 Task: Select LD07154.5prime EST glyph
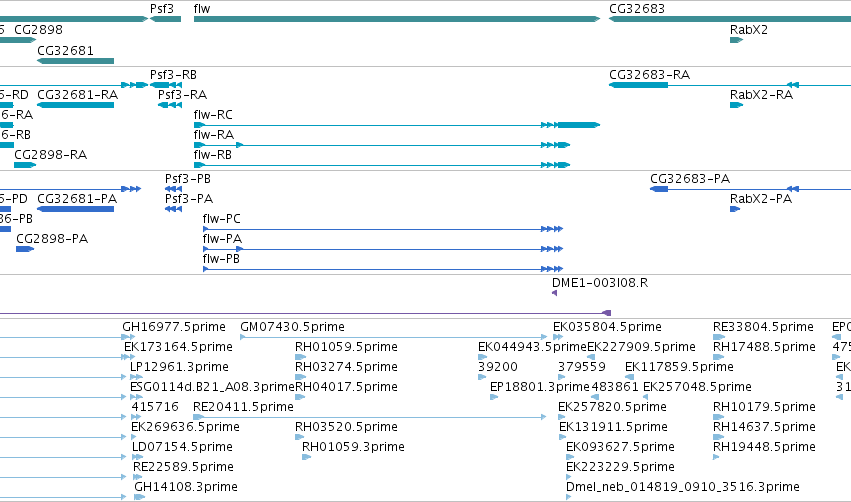click(138, 457)
